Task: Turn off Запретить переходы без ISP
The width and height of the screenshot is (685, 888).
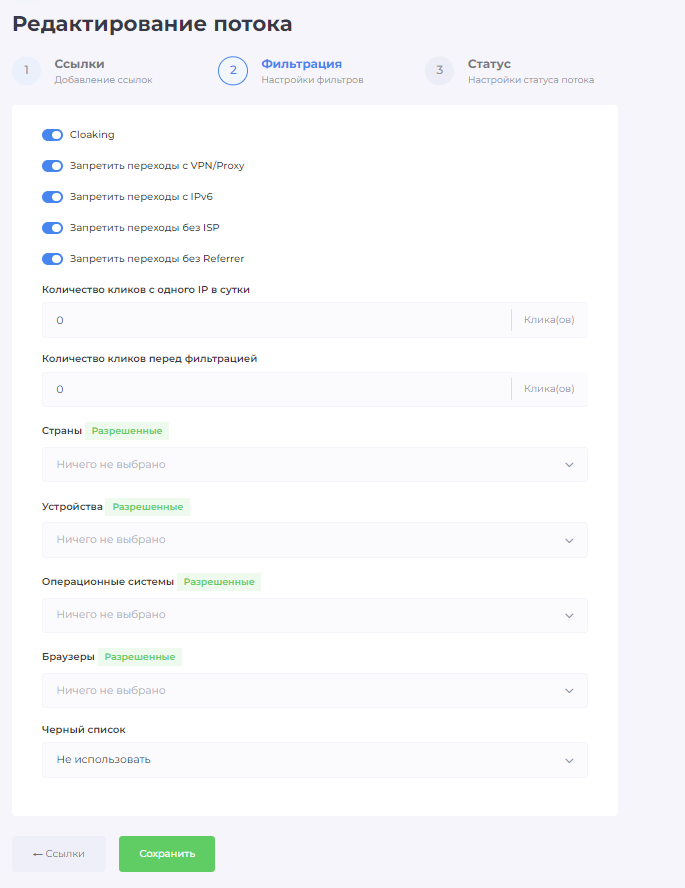Action: [53, 228]
